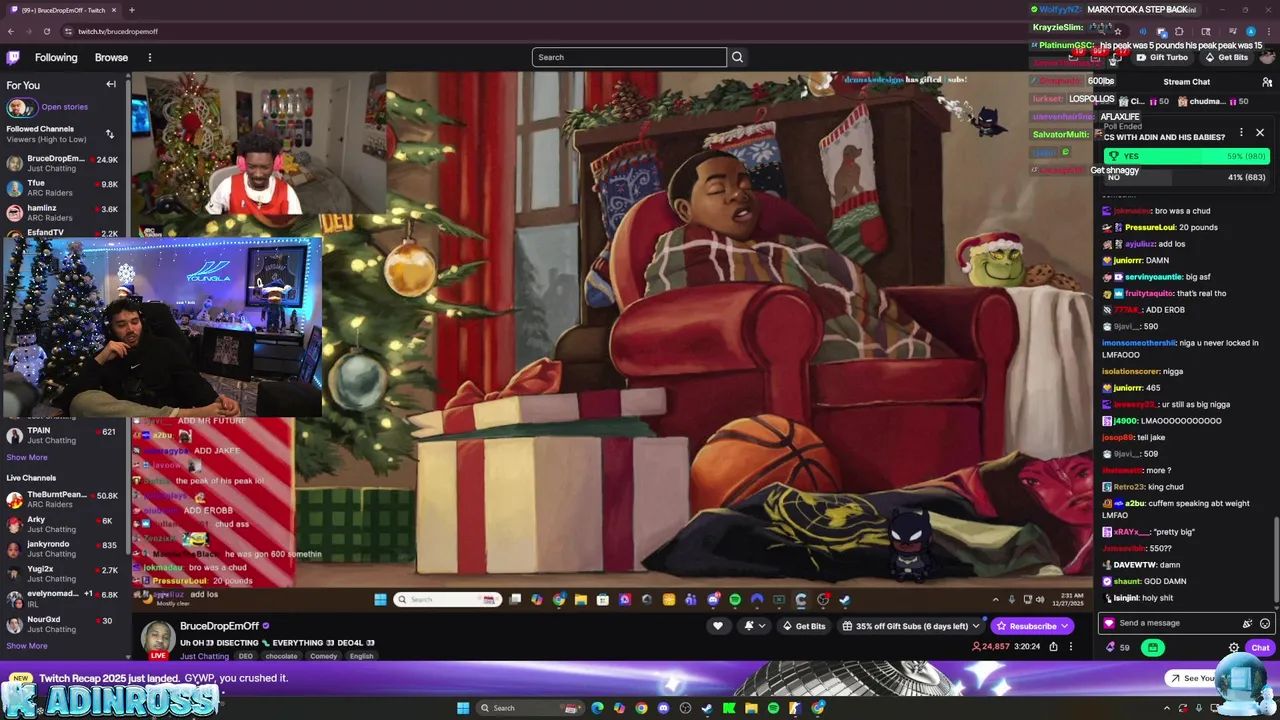The width and height of the screenshot is (1280, 720).
Task: Open File Explorer from the taskbar
Action: pyautogui.click(x=751, y=708)
